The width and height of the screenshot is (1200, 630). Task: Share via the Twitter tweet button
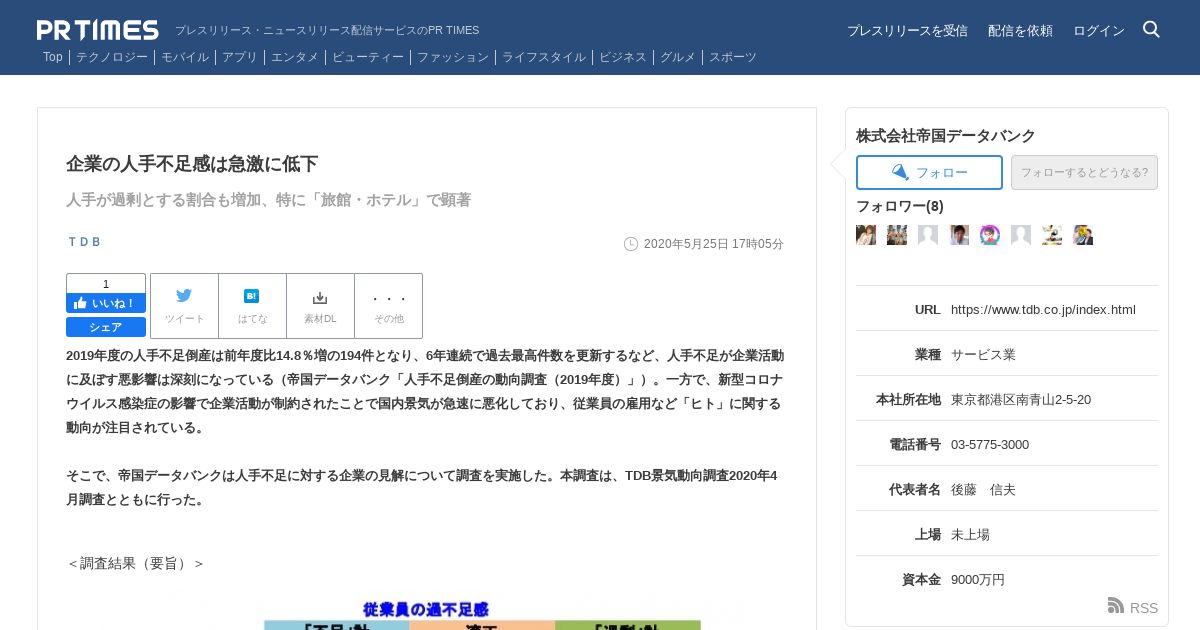(x=184, y=306)
